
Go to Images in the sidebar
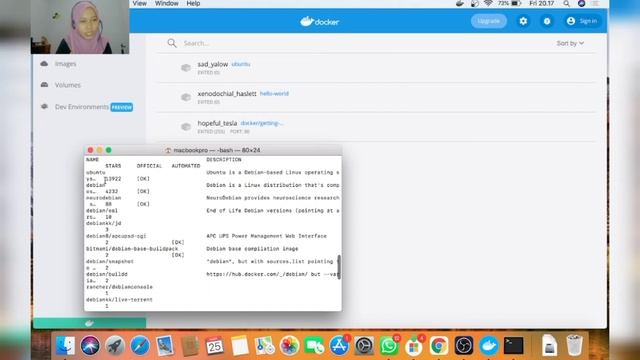(x=65, y=64)
